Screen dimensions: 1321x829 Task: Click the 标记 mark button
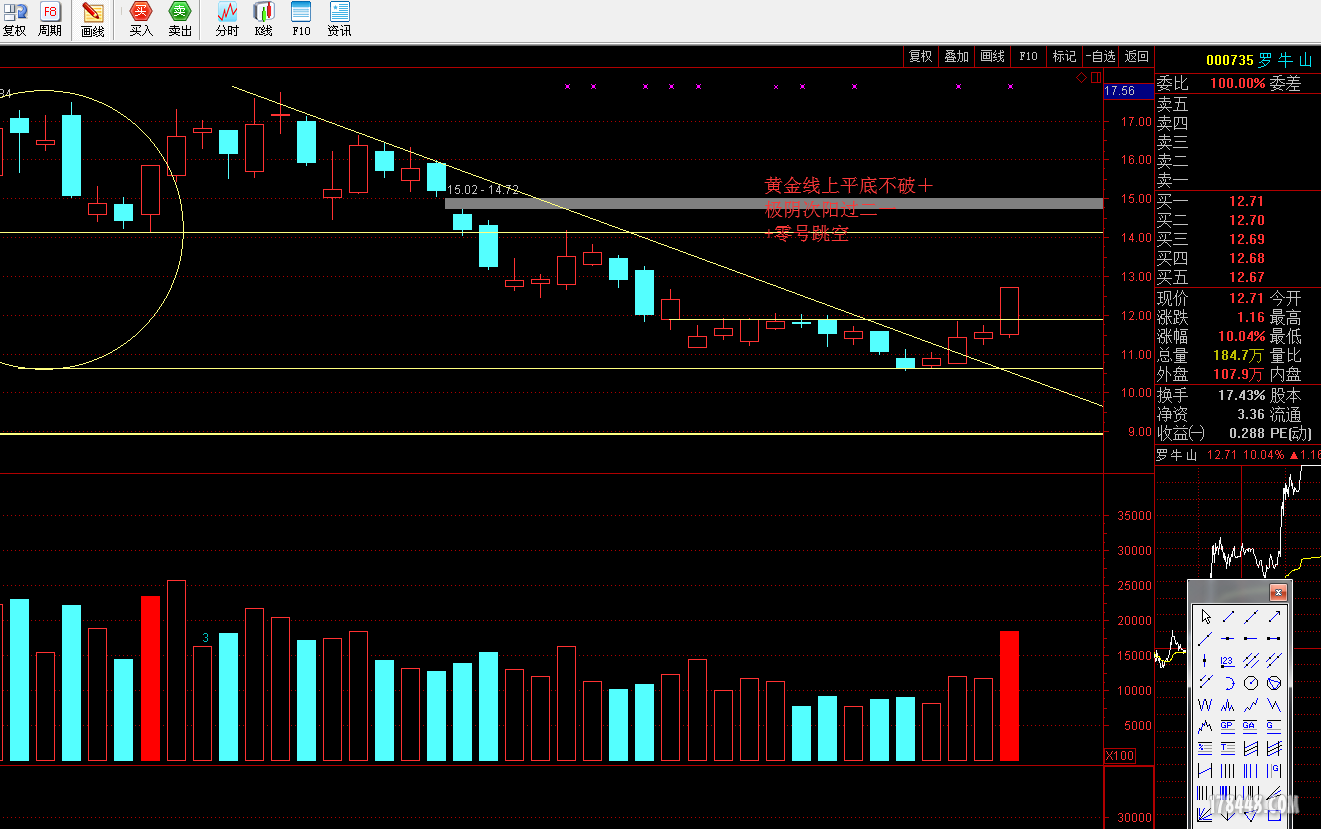[1064, 57]
